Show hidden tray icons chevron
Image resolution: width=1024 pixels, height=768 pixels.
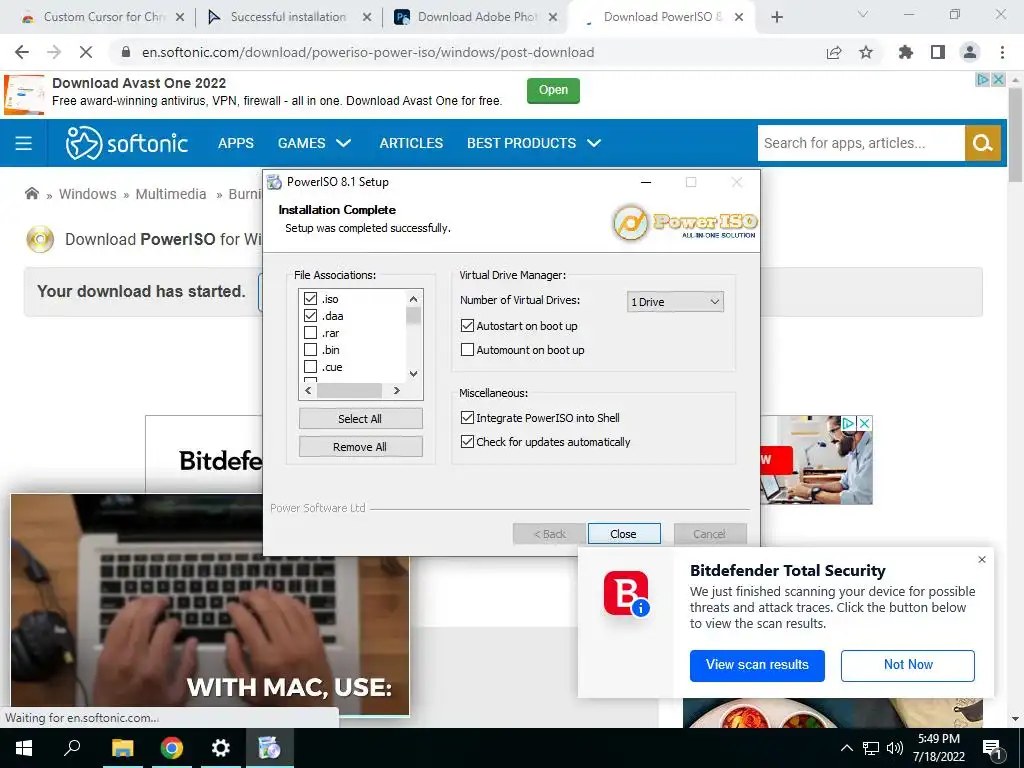click(846, 748)
